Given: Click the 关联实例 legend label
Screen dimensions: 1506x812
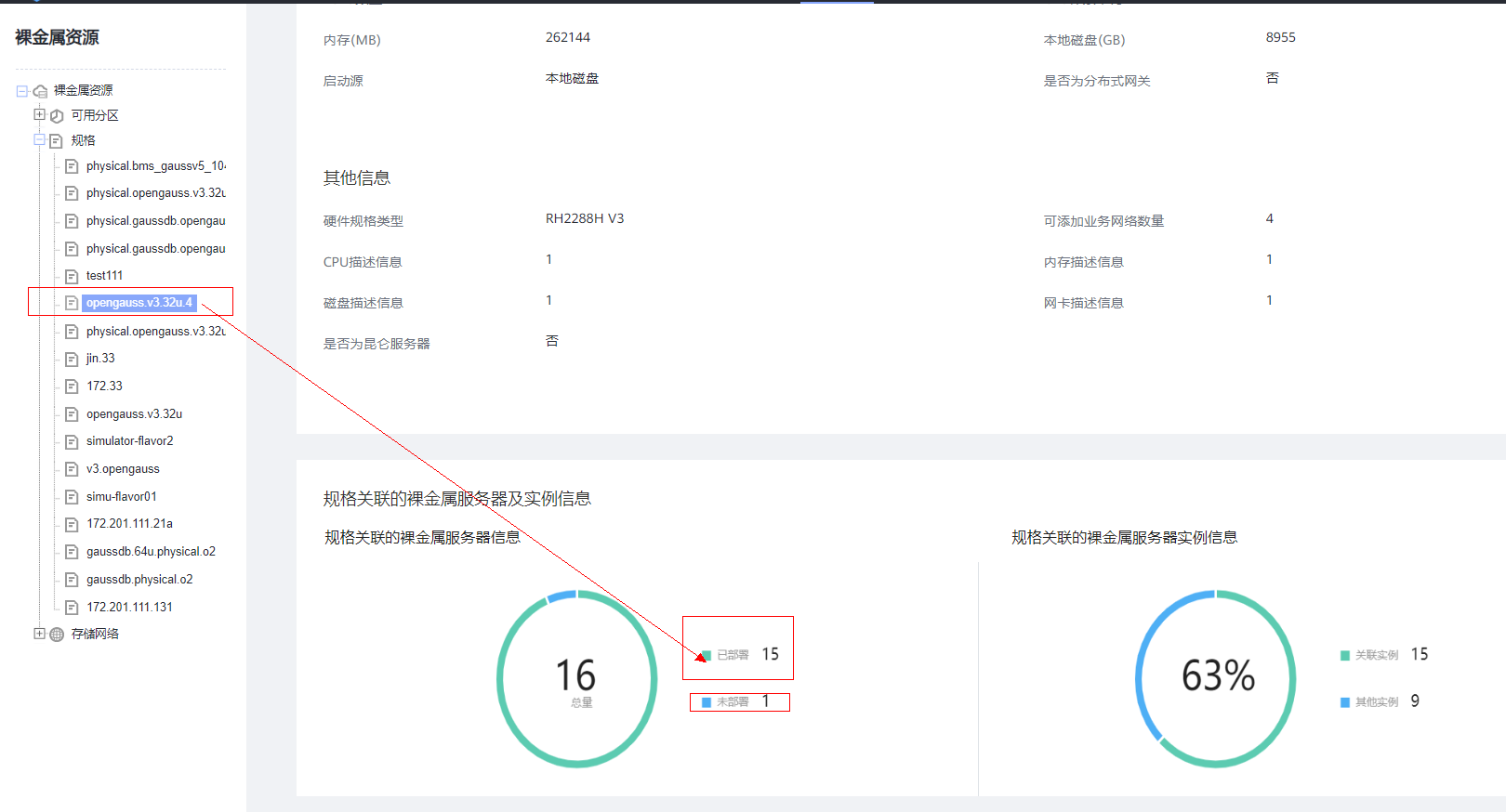Looking at the screenshot, I should (x=1377, y=655).
